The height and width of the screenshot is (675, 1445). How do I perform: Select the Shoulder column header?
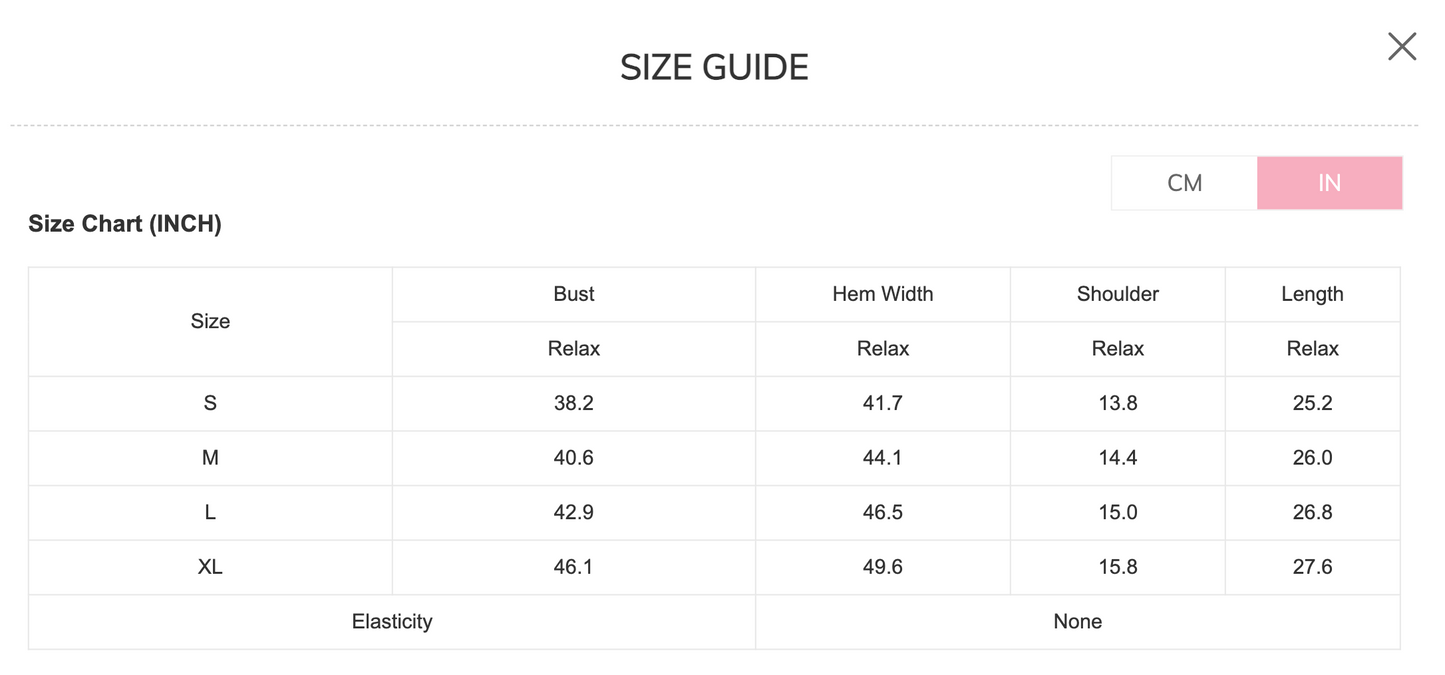[x=1117, y=294]
